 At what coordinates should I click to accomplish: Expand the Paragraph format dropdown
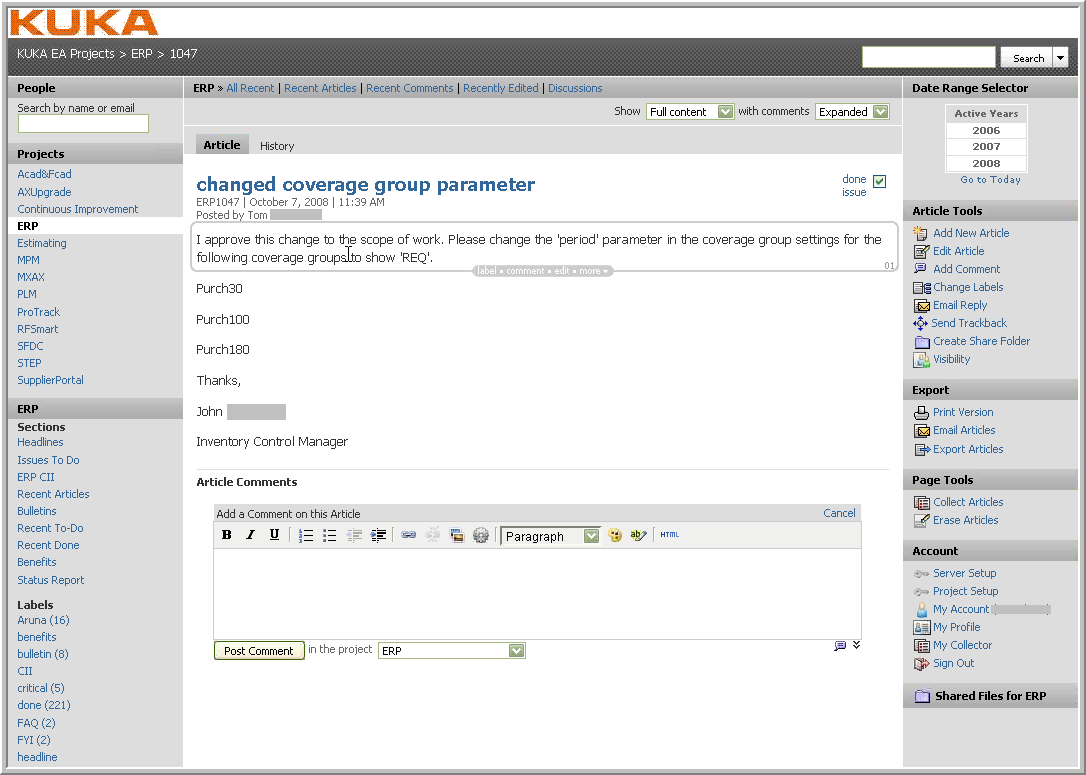point(550,536)
